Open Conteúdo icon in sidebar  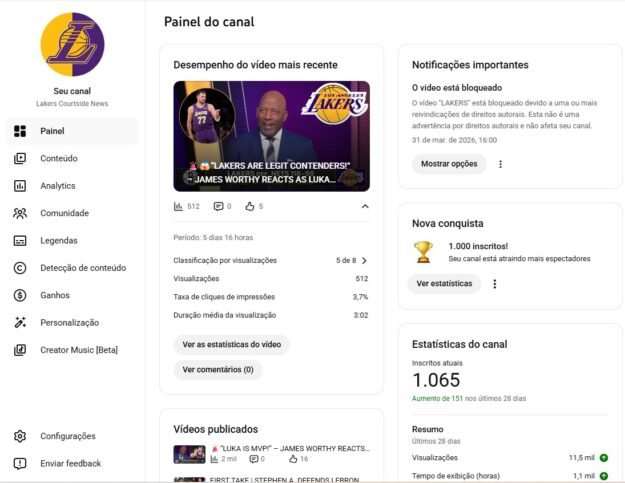[x=20, y=158]
